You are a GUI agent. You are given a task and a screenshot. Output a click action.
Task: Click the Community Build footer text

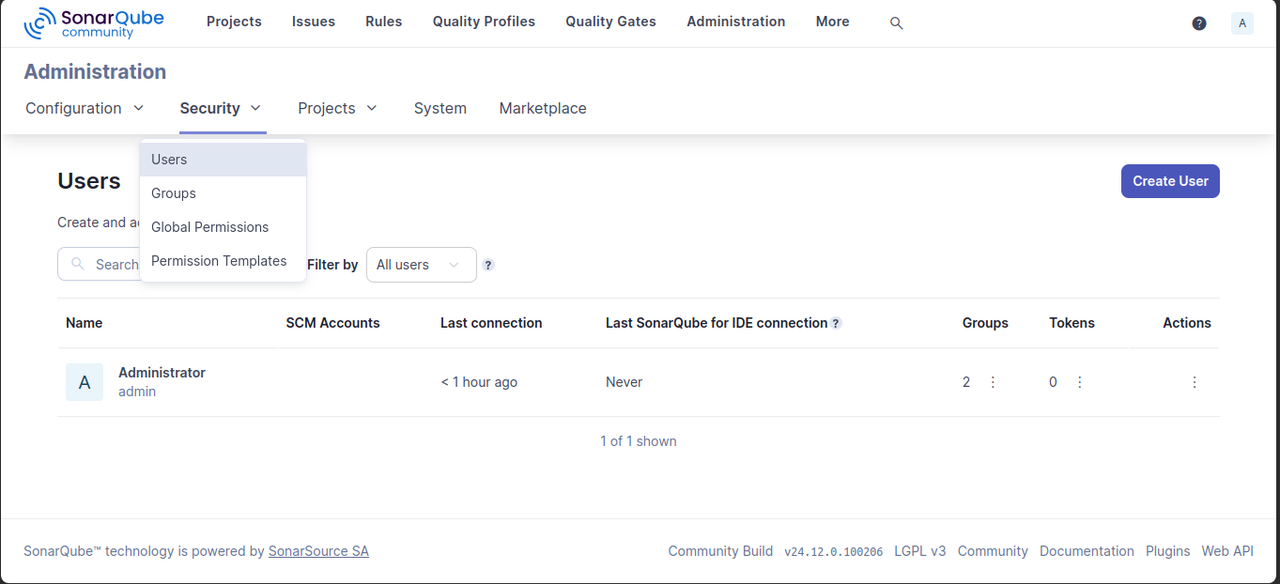click(720, 551)
